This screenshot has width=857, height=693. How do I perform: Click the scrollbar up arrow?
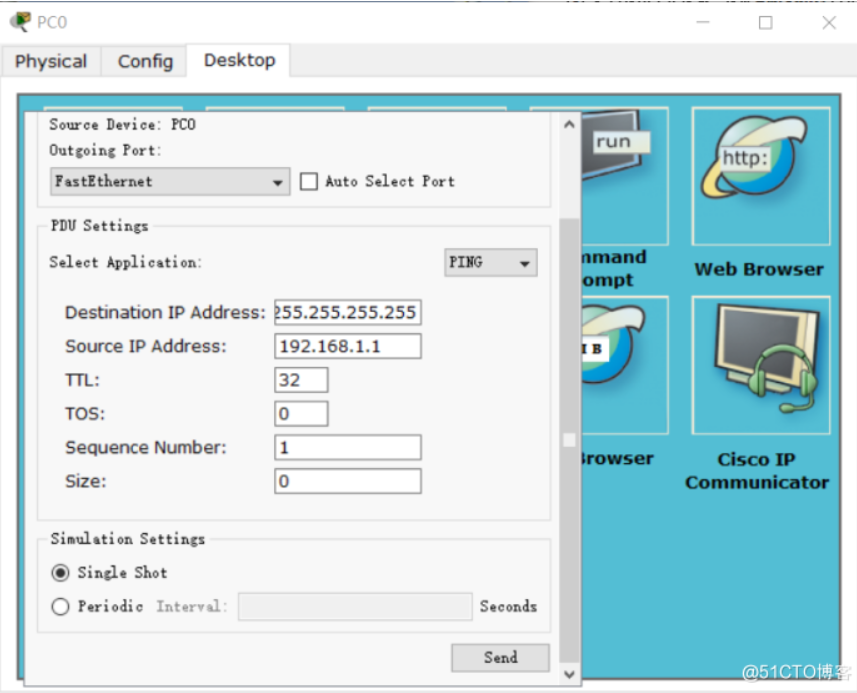(570, 125)
